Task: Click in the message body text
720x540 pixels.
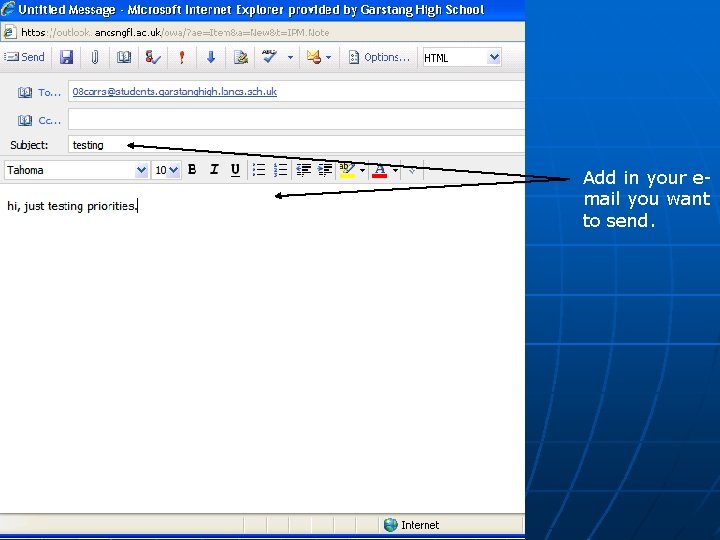Action: pyautogui.click(x=72, y=206)
